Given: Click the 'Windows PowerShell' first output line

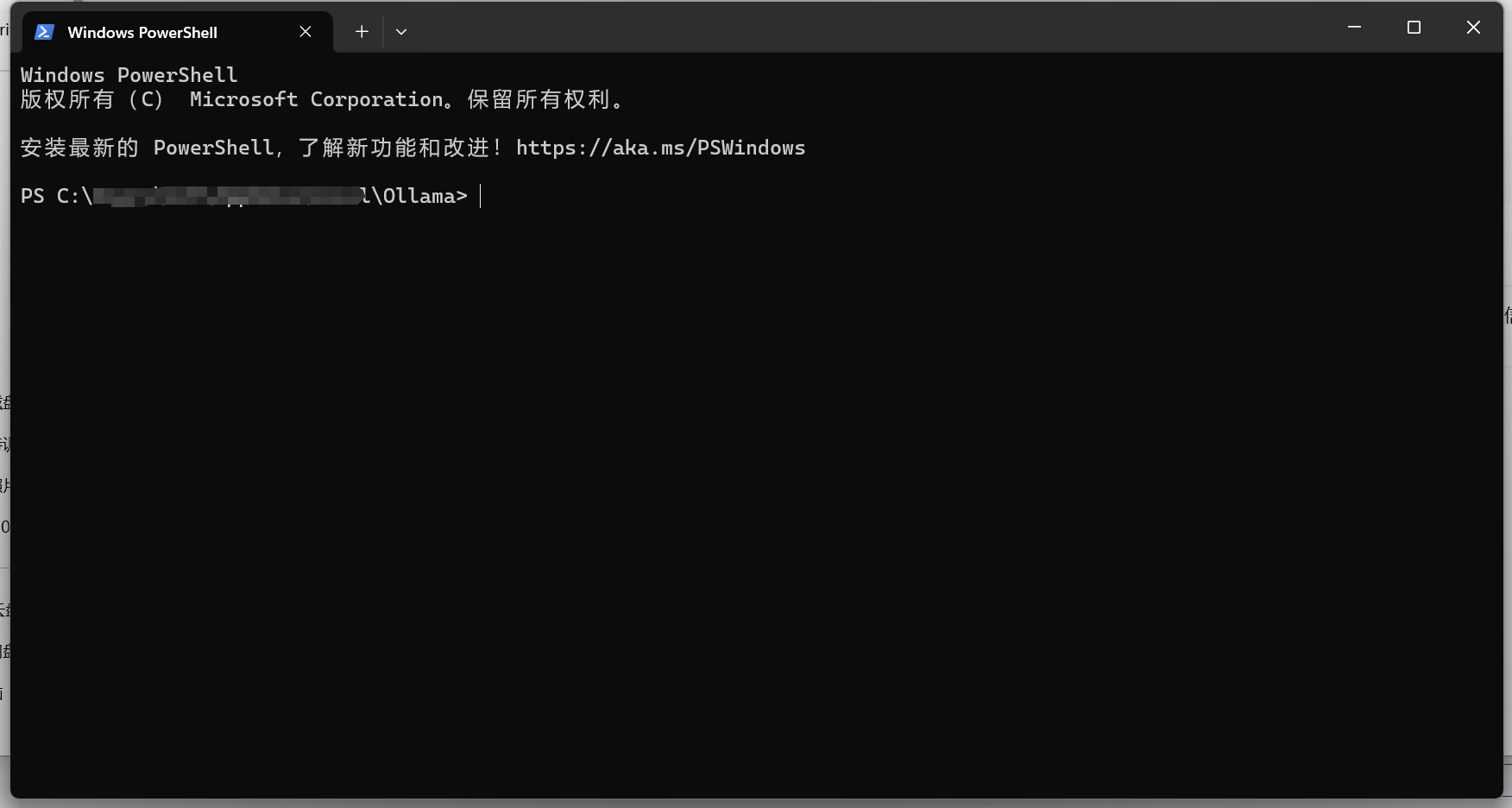Looking at the screenshot, I should point(129,75).
